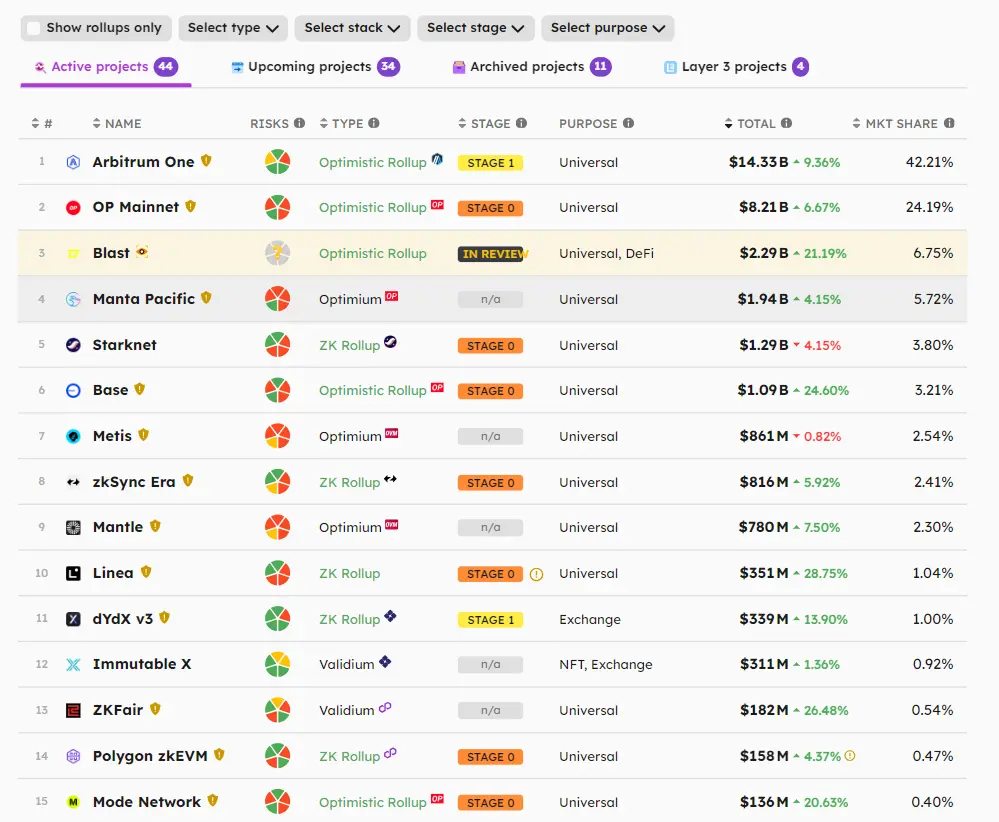
Task: Click the Blast risk pie chart icon
Action: (277, 253)
